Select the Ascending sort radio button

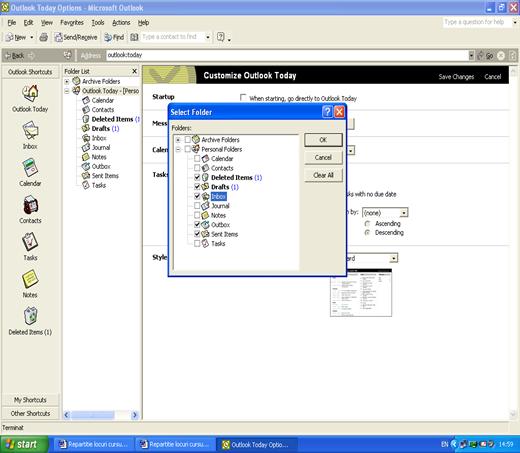click(x=367, y=223)
